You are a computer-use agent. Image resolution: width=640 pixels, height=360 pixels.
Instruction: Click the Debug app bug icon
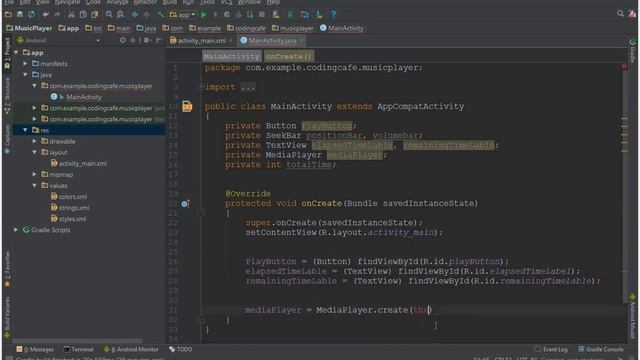(227, 15)
